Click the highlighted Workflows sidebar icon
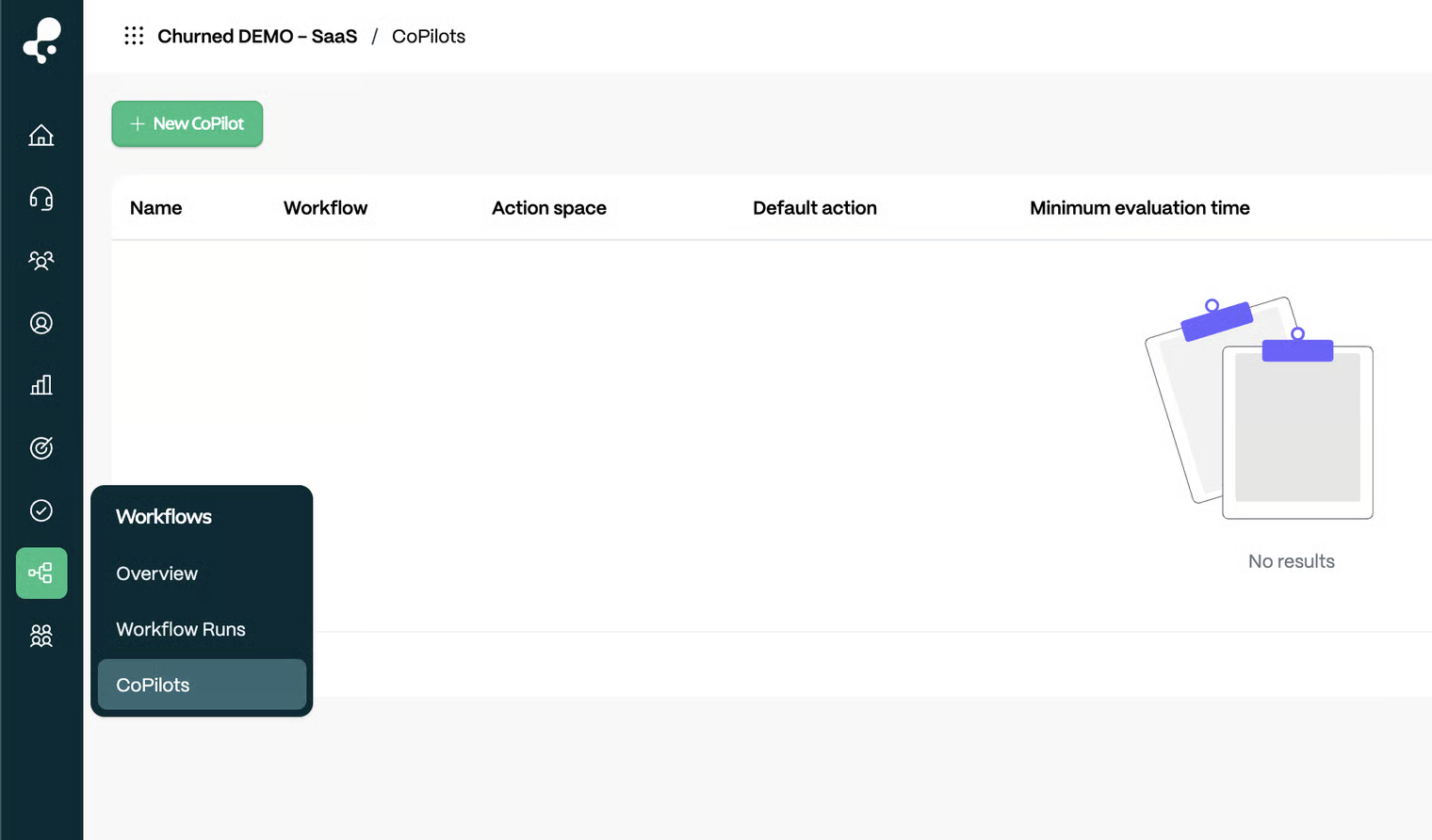This screenshot has height=840, width=1432. [x=41, y=573]
